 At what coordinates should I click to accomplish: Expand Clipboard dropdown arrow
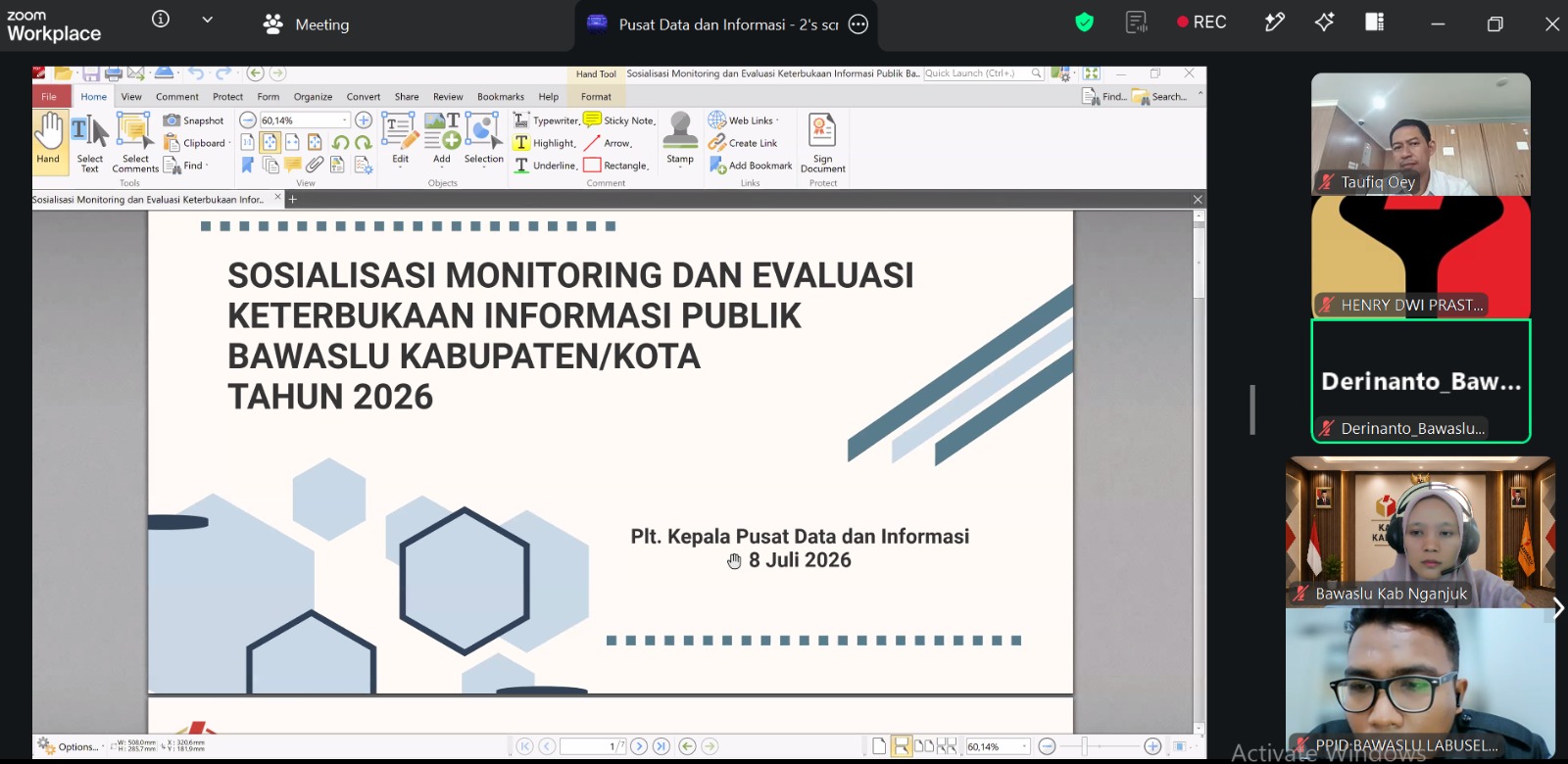tap(229, 143)
